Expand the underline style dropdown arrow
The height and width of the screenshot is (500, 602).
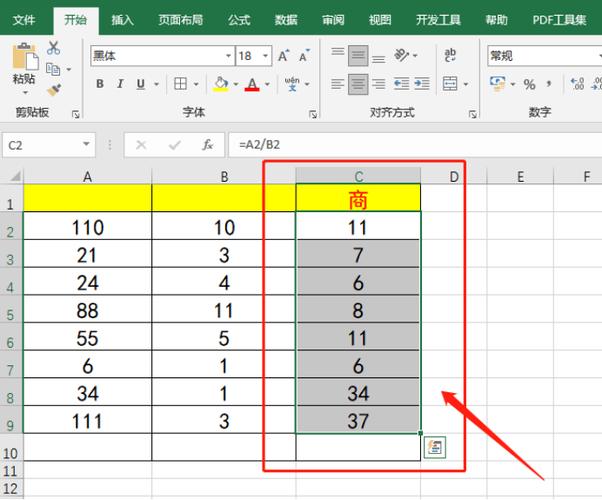(156, 84)
